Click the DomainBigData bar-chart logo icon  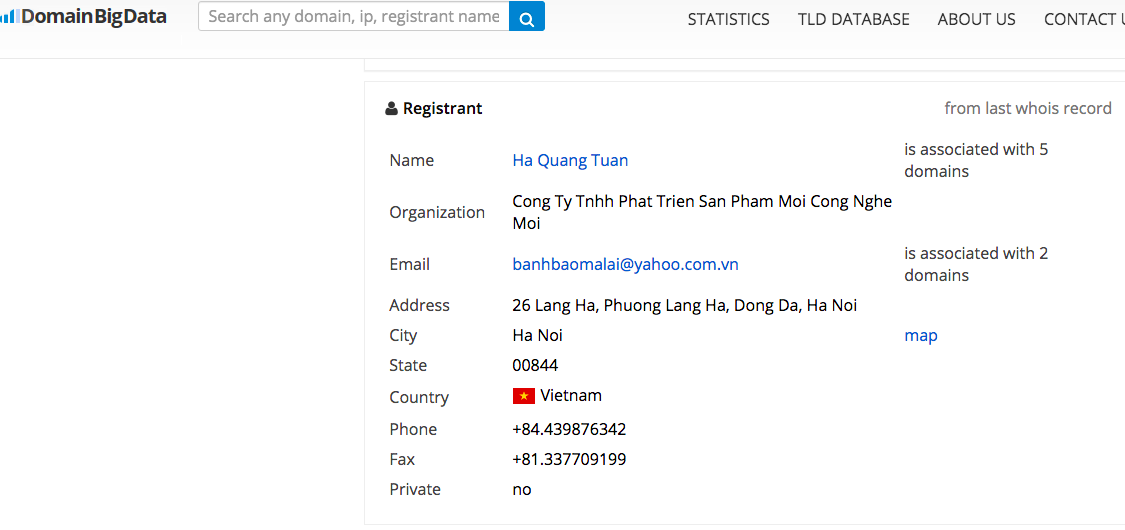tap(9, 16)
